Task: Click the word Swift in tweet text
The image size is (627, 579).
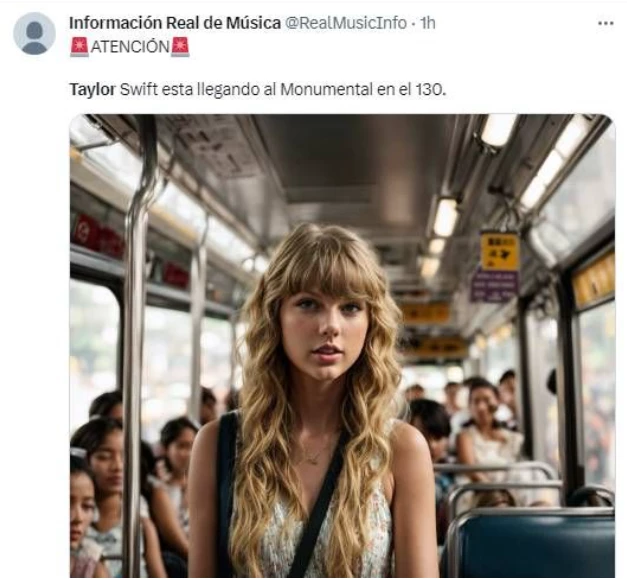Action: point(139,89)
